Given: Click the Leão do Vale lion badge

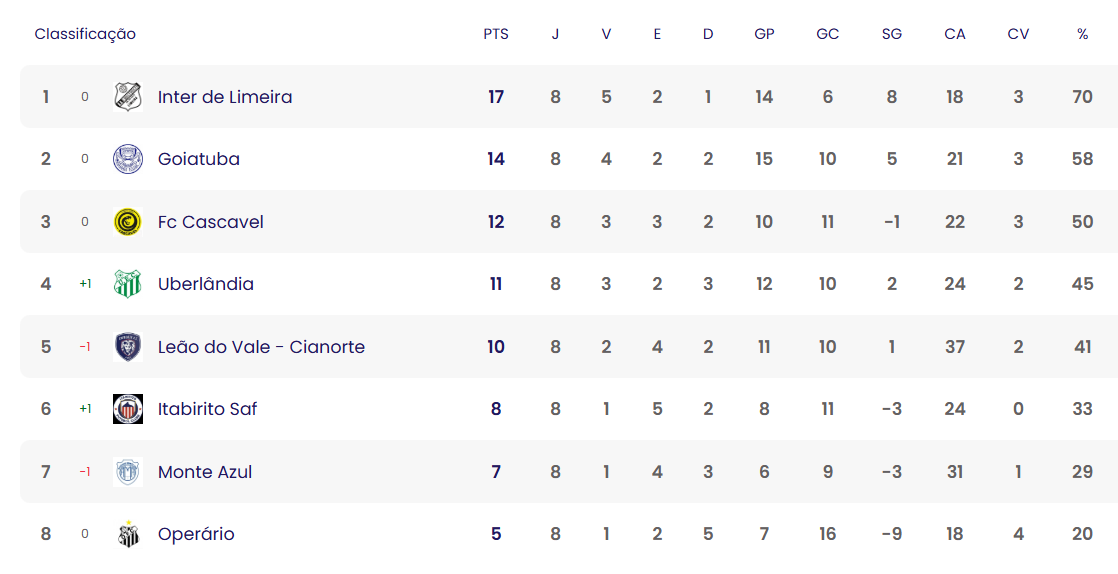Looking at the screenshot, I should (128, 347).
